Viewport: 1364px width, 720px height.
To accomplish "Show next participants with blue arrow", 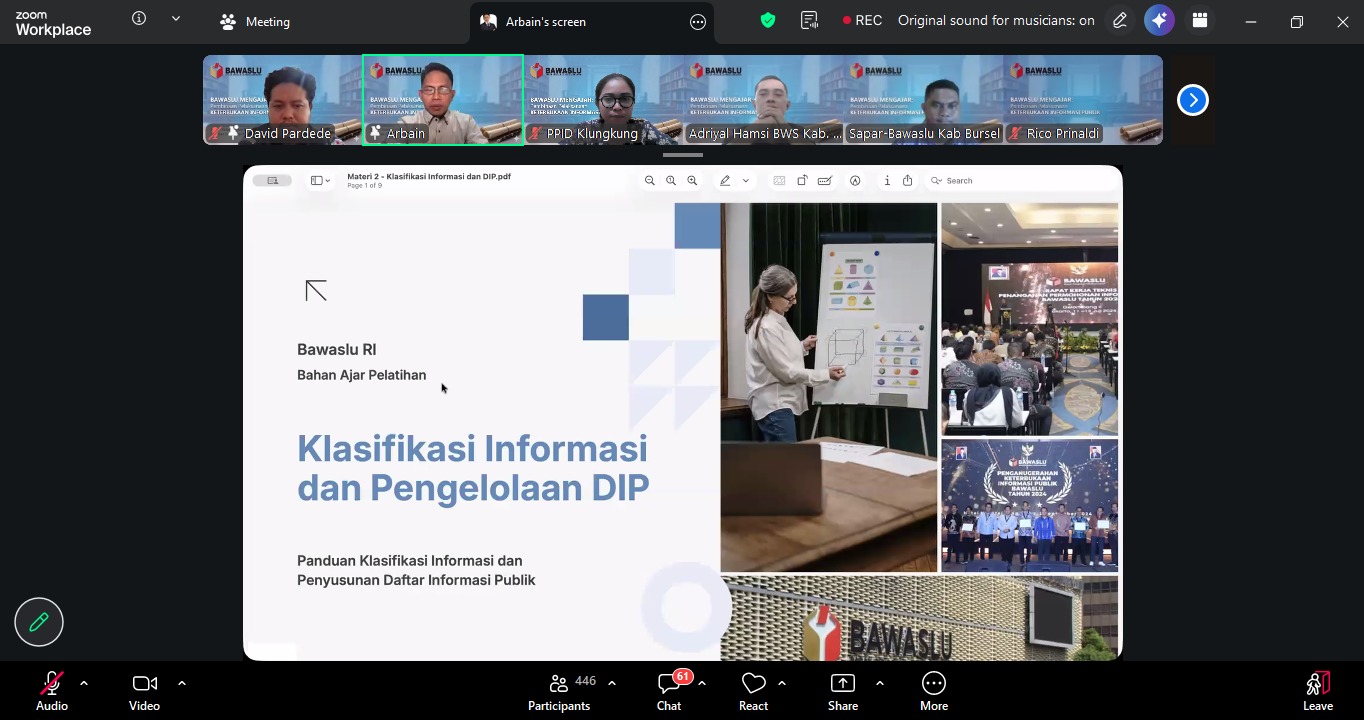I will (1192, 100).
